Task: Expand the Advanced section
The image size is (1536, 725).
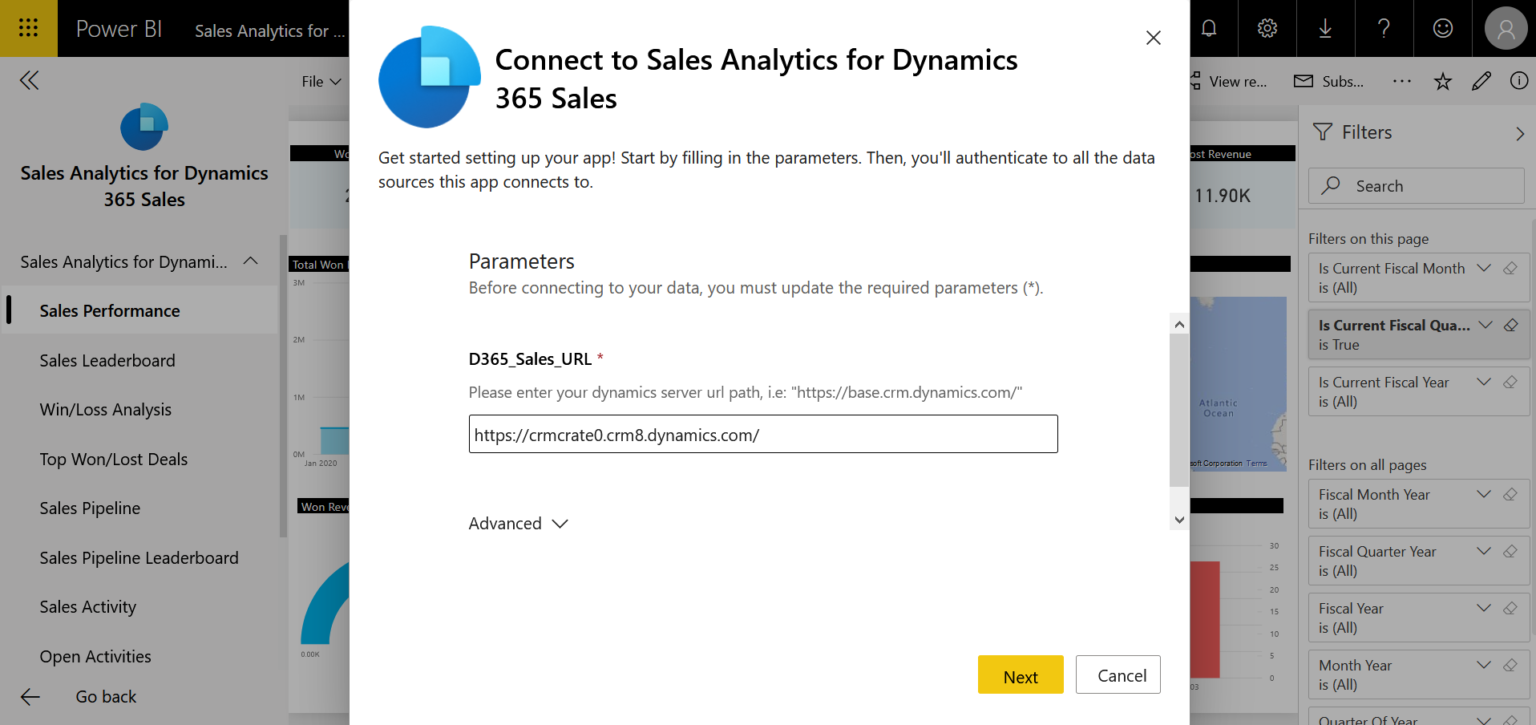Action: (518, 524)
